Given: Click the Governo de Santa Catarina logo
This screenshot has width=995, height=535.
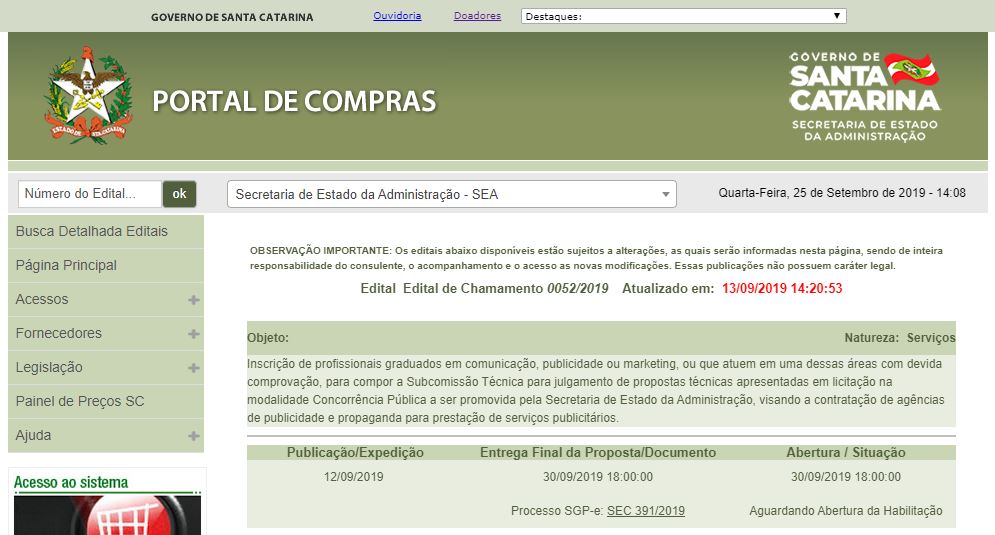Looking at the screenshot, I should [865, 96].
